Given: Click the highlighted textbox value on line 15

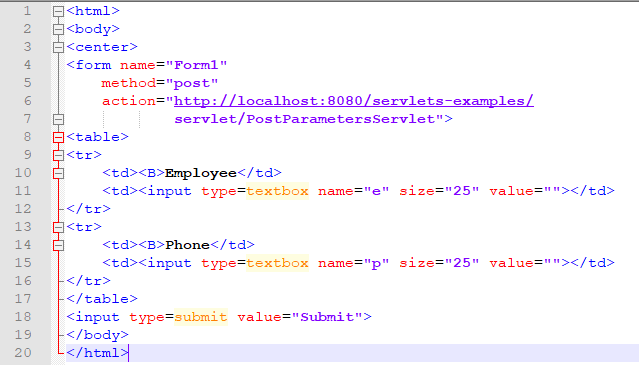Looking at the screenshot, I should click(278, 263).
